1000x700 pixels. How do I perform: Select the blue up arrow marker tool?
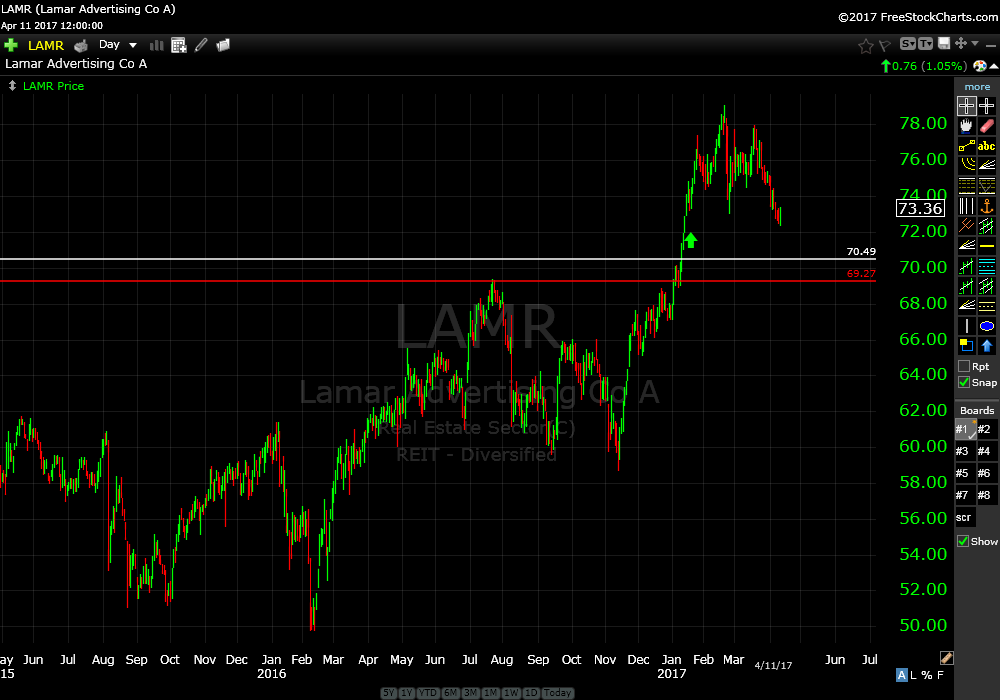pos(987,346)
